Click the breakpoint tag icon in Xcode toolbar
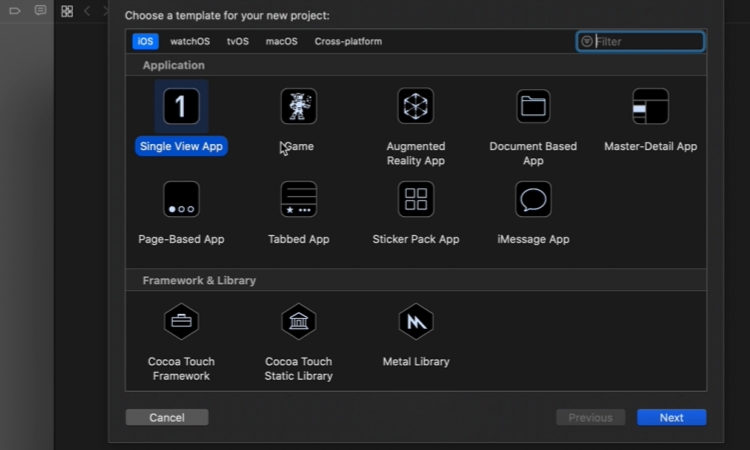This screenshot has width=750, height=450. 15,11
